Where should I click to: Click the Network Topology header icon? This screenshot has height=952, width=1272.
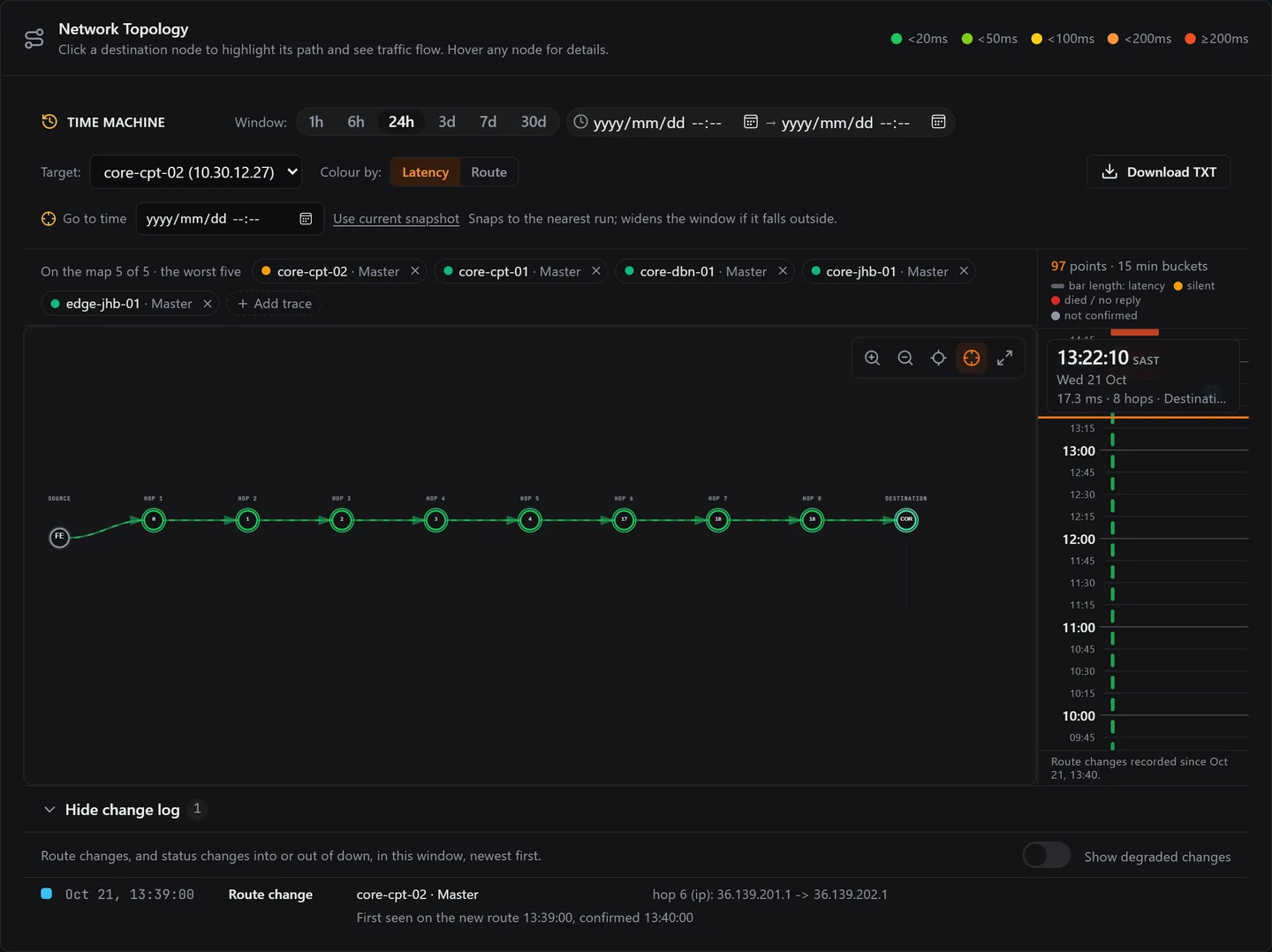34,39
